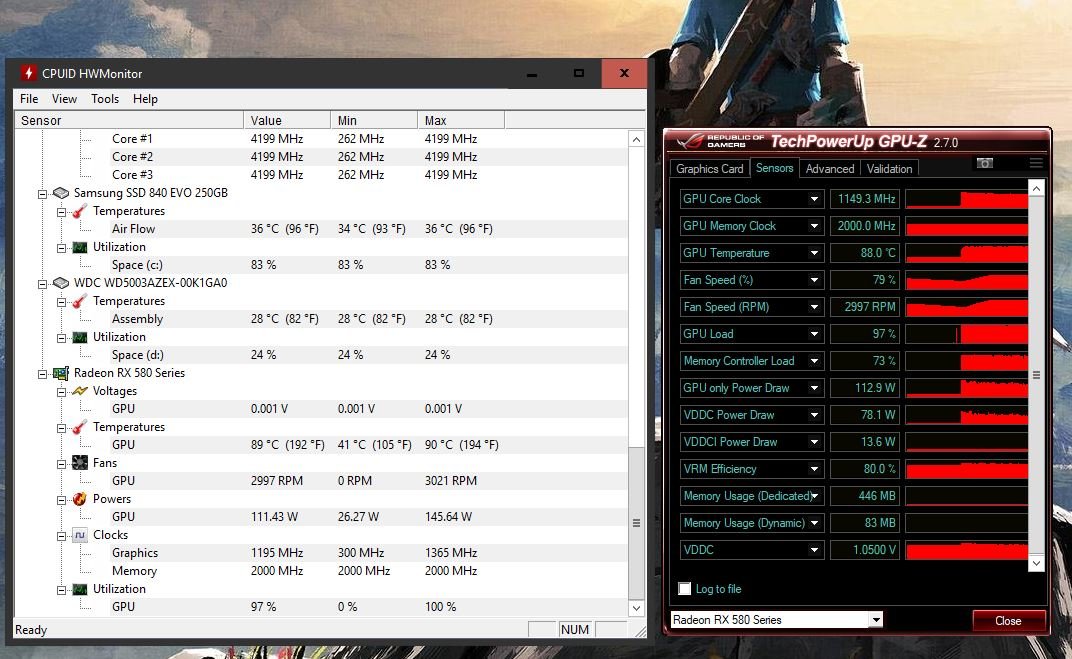Open the View menu in HWMonitor
This screenshot has height=659, width=1072.
click(64, 99)
